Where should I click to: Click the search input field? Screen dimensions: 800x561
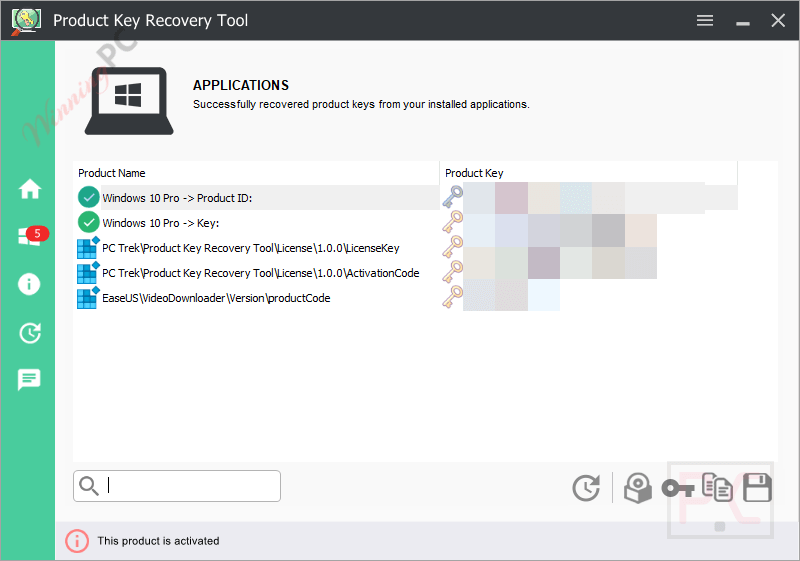(177, 486)
